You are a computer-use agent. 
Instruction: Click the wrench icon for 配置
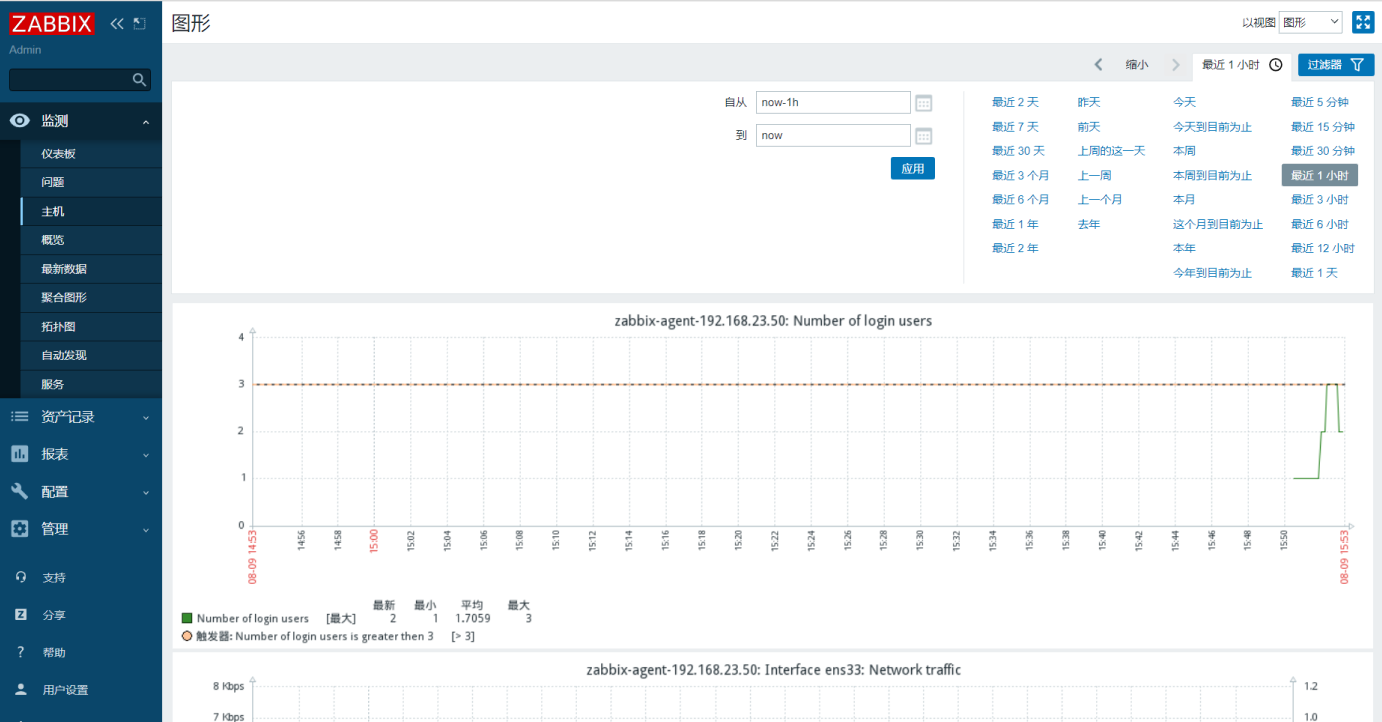pyautogui.click(x=20, y=491)
